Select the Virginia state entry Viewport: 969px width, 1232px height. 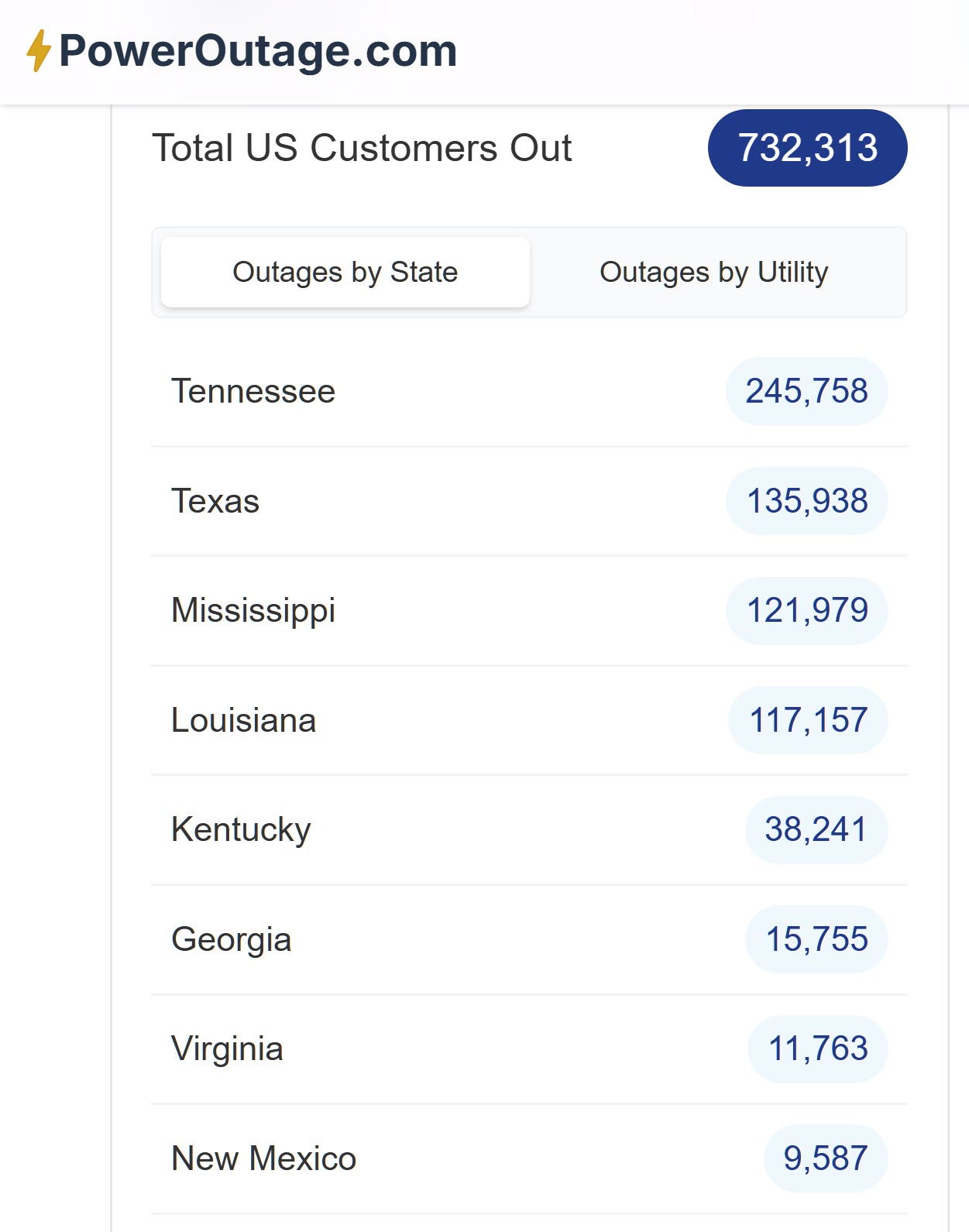pos(227,1049)
